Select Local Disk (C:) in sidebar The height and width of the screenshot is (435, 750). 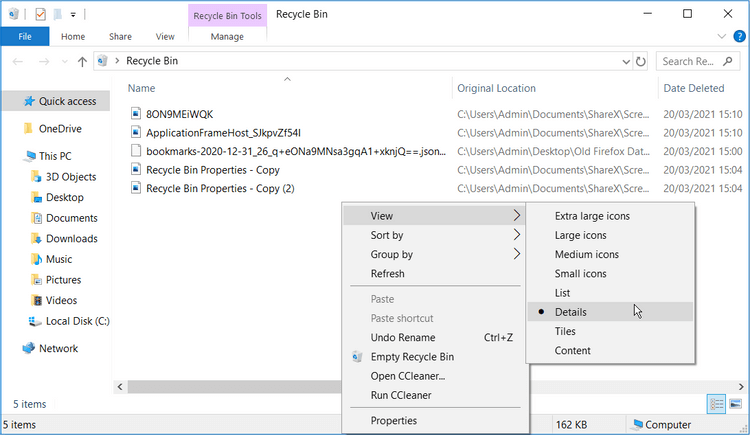[x=69, y=321]
